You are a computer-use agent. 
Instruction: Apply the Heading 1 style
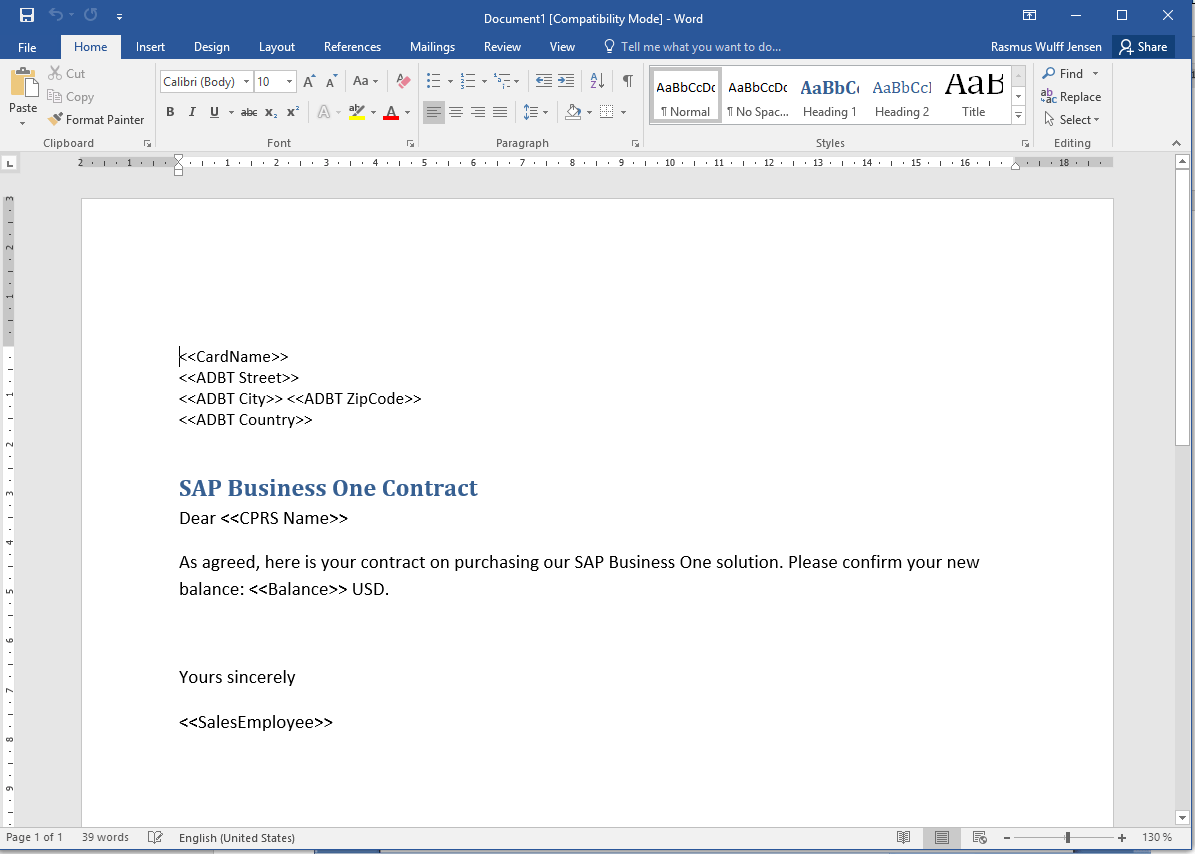coord(829,95)
